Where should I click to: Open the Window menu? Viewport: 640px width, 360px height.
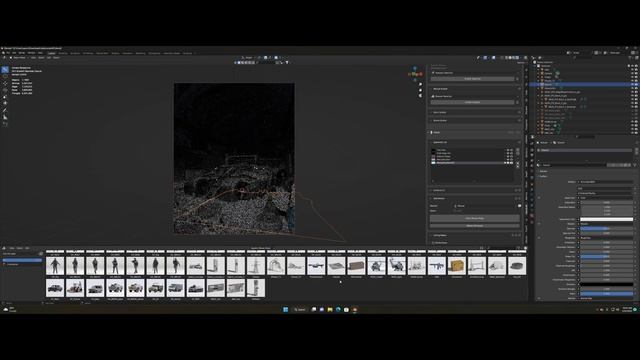tap(31, 53)
